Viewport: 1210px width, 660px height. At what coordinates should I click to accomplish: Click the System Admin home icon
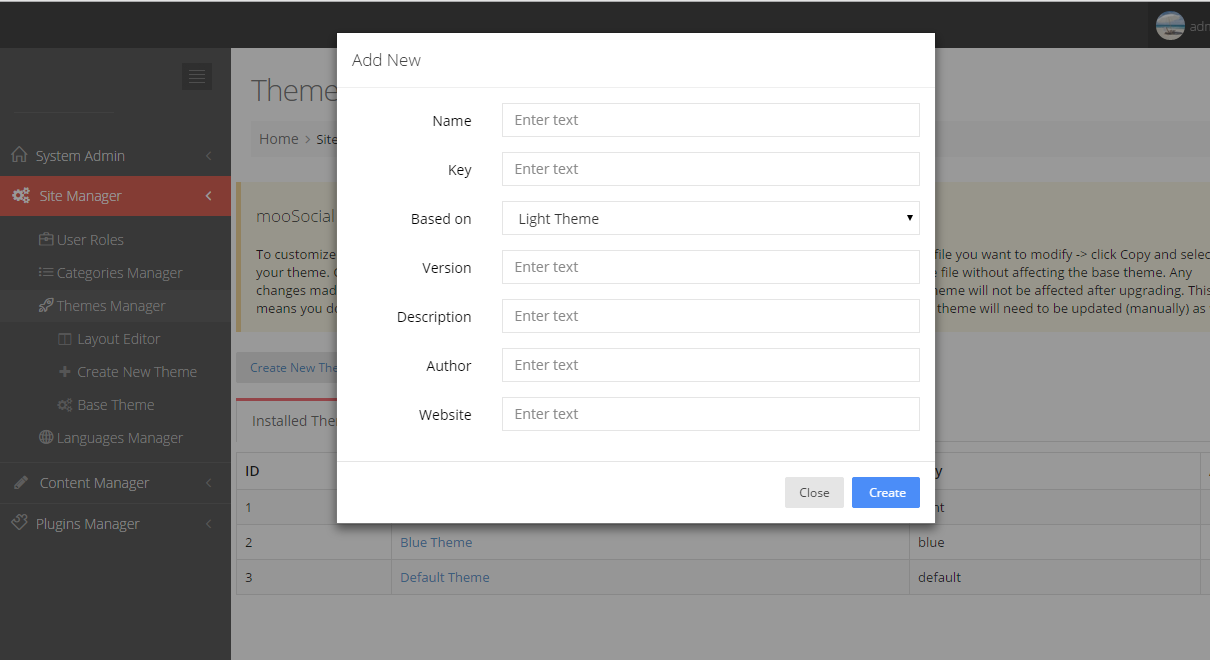[x=19, y=155]
